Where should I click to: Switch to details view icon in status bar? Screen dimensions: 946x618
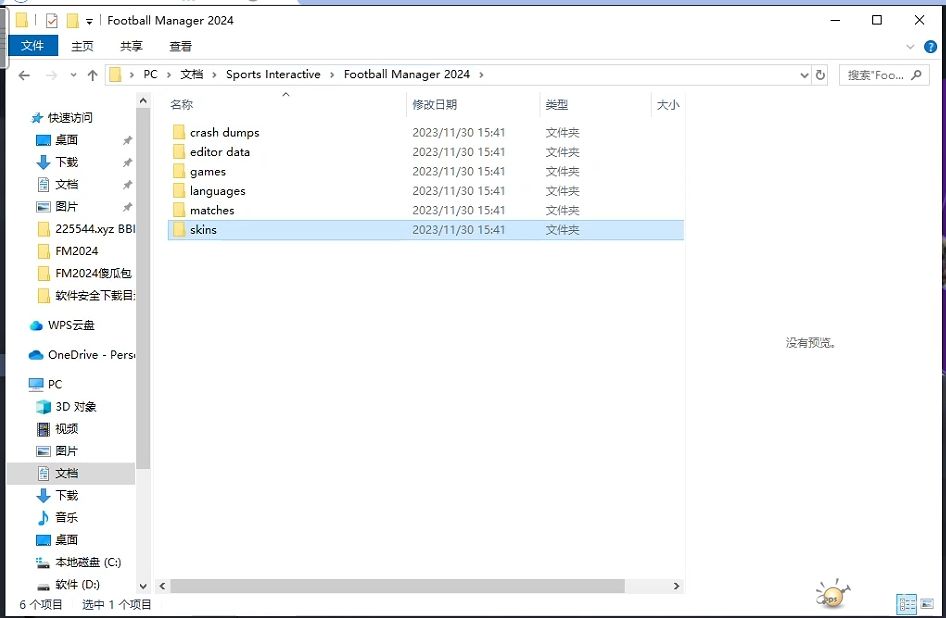(906, 604)
